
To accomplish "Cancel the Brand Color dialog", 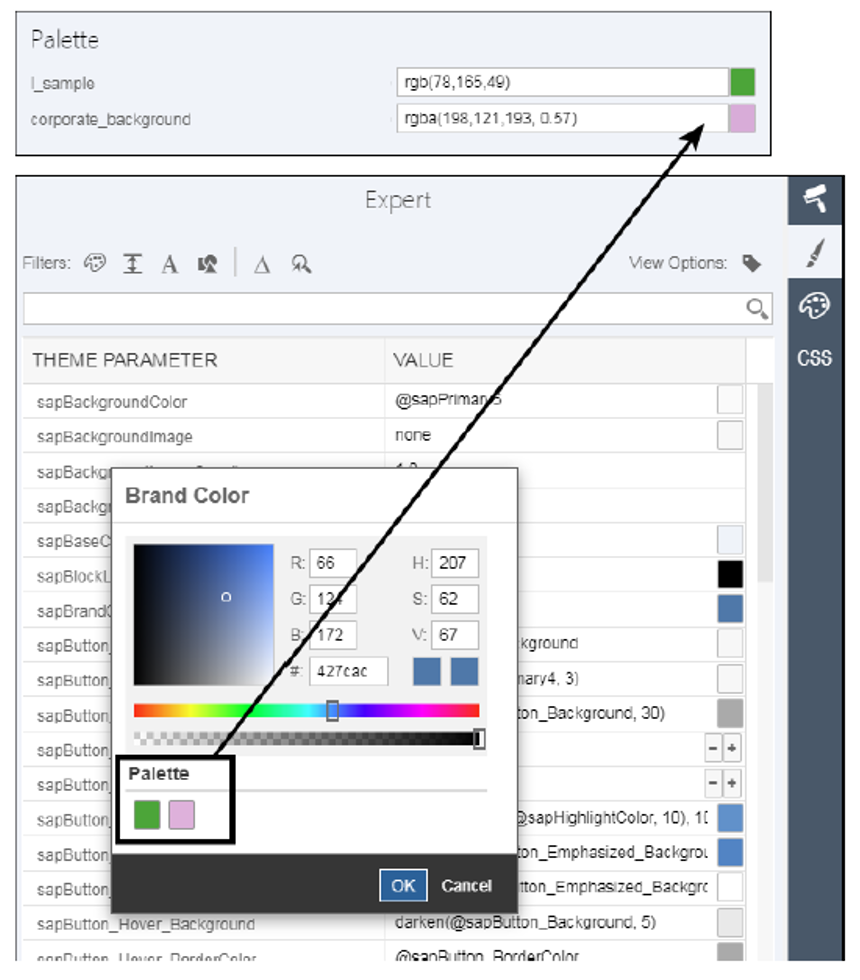I will [x=466, y=885].
